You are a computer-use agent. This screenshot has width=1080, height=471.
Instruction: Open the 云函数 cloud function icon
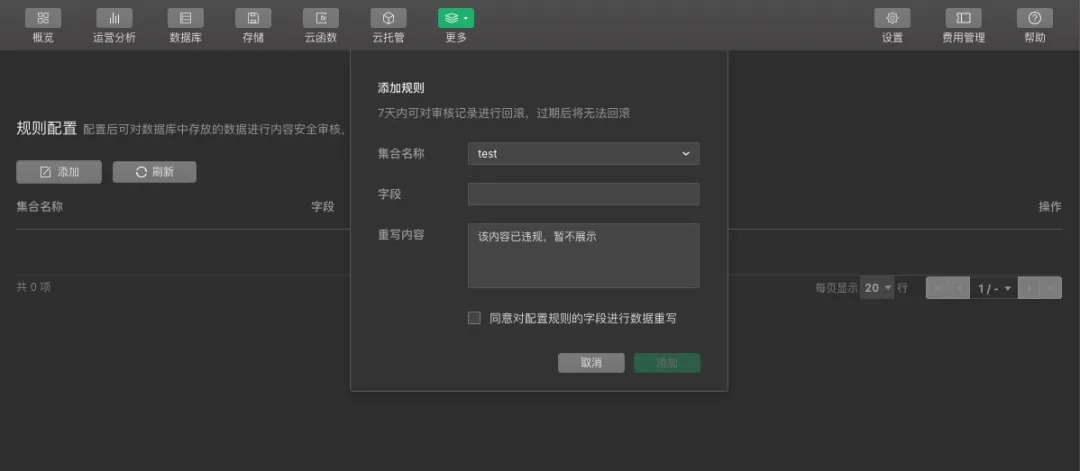click(321, 19)
